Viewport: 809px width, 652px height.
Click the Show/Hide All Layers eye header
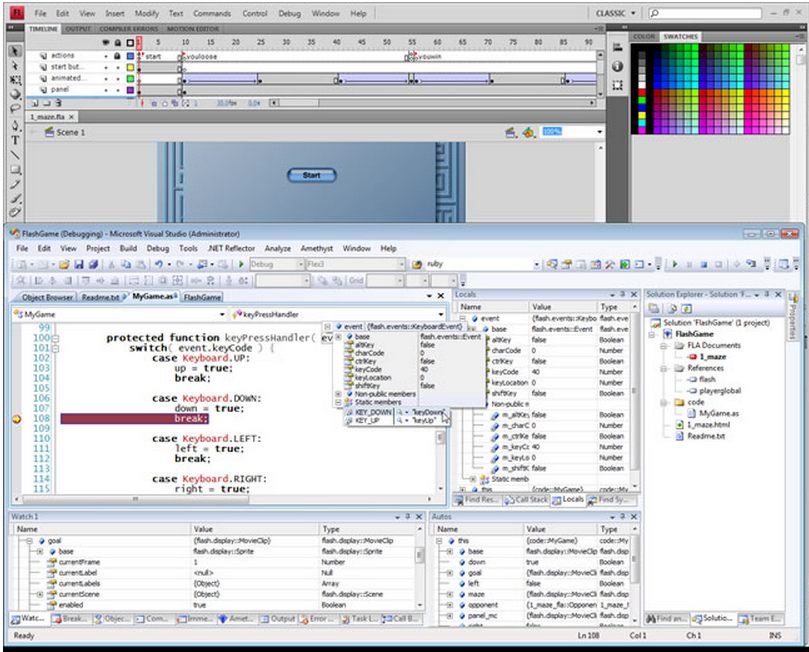106,42
